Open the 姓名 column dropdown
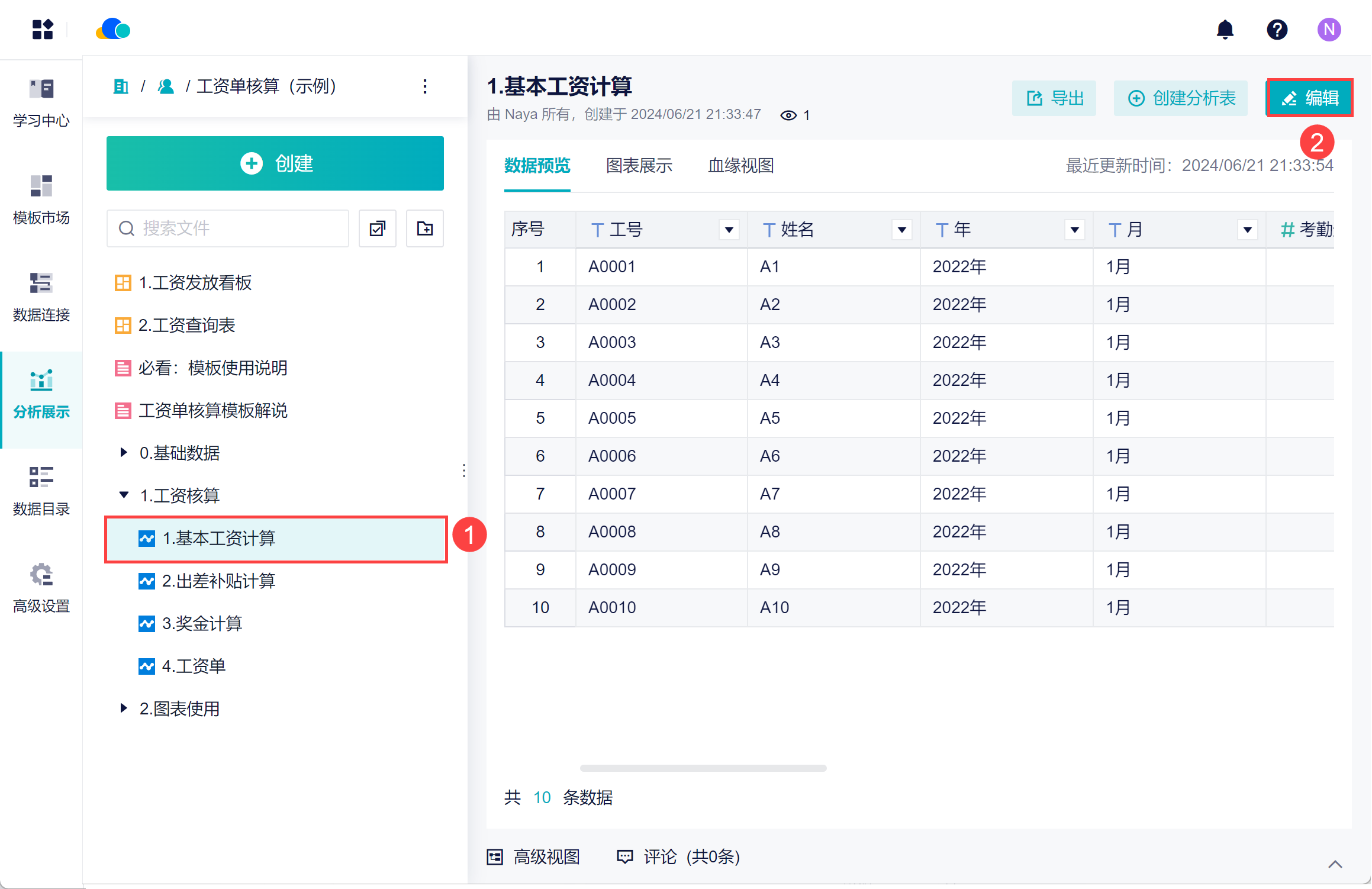1372x889 pixels. 901,230
